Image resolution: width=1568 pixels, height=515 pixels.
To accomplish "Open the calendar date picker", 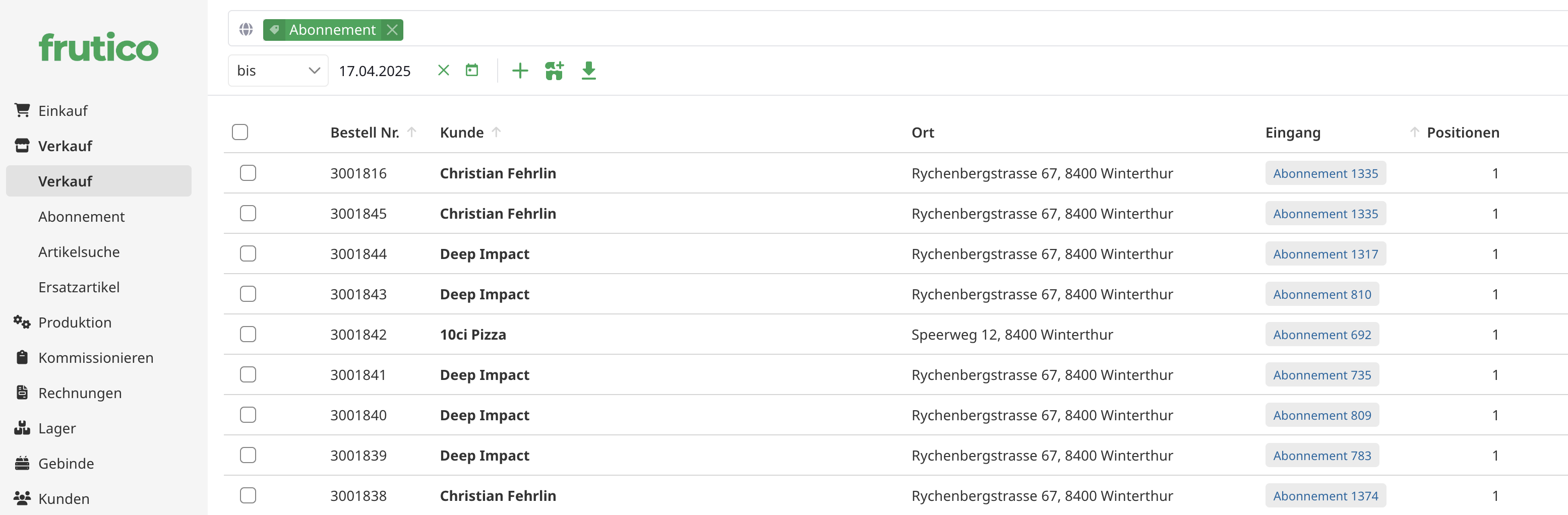I will click(x=473, y=70).
